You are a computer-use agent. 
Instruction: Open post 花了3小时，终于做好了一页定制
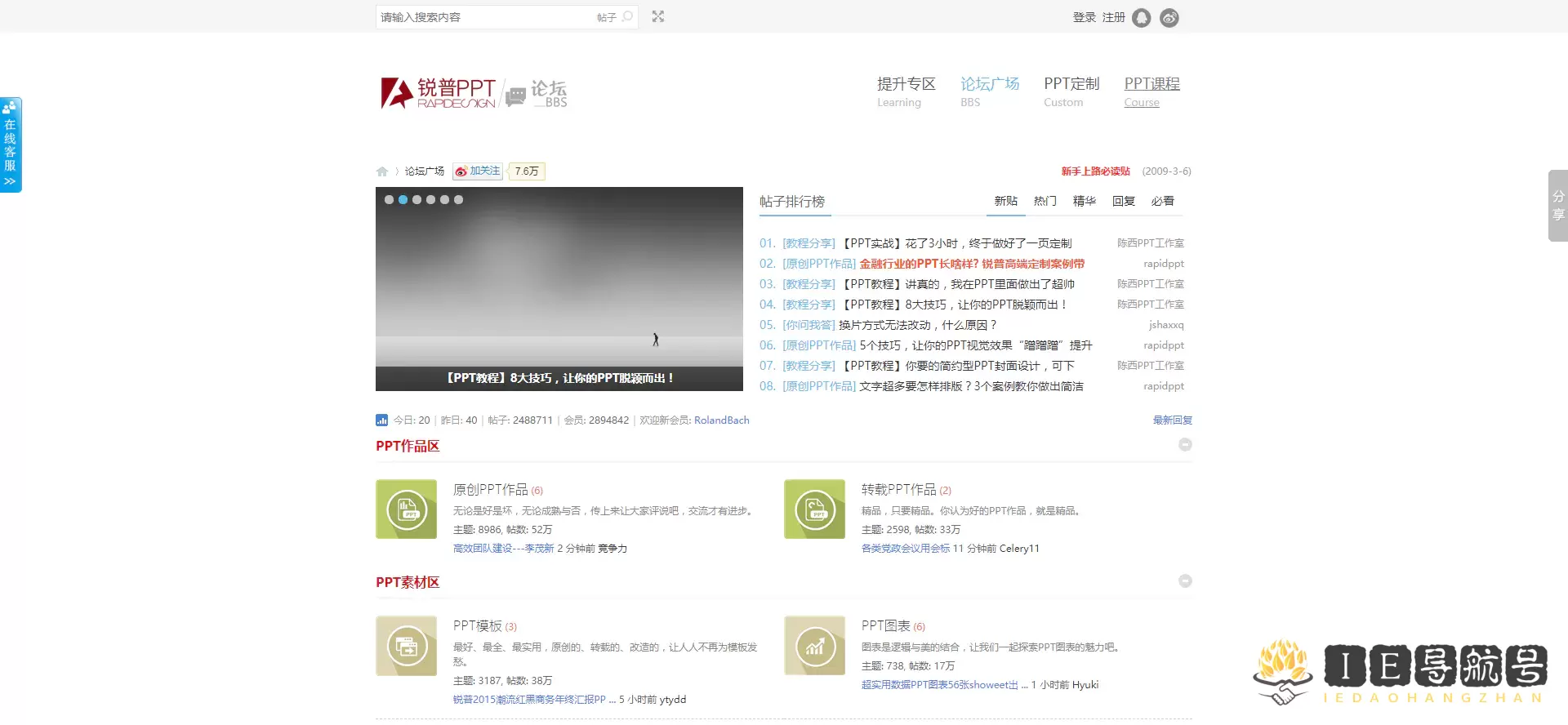956,243
